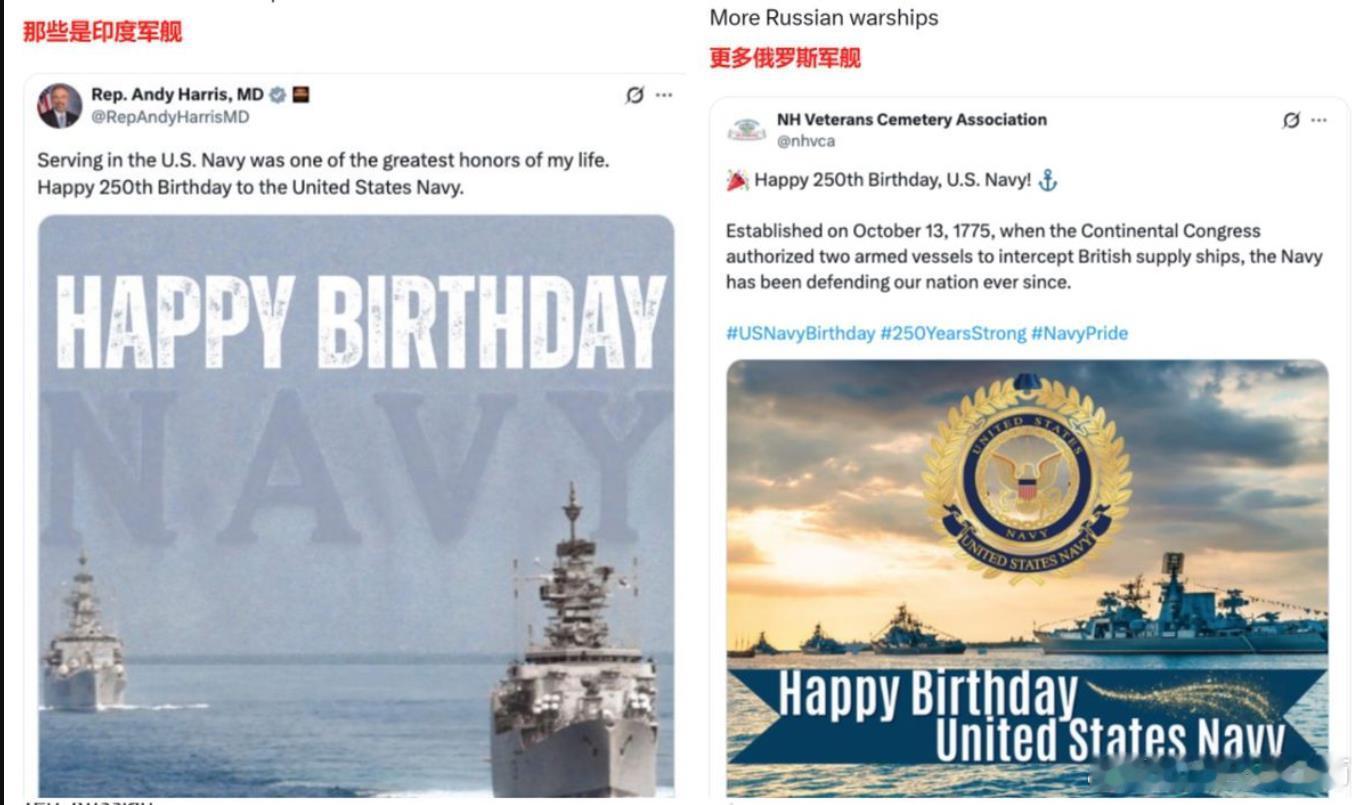Click the Grok icon on Andy Harris tweet

[634, 96]
